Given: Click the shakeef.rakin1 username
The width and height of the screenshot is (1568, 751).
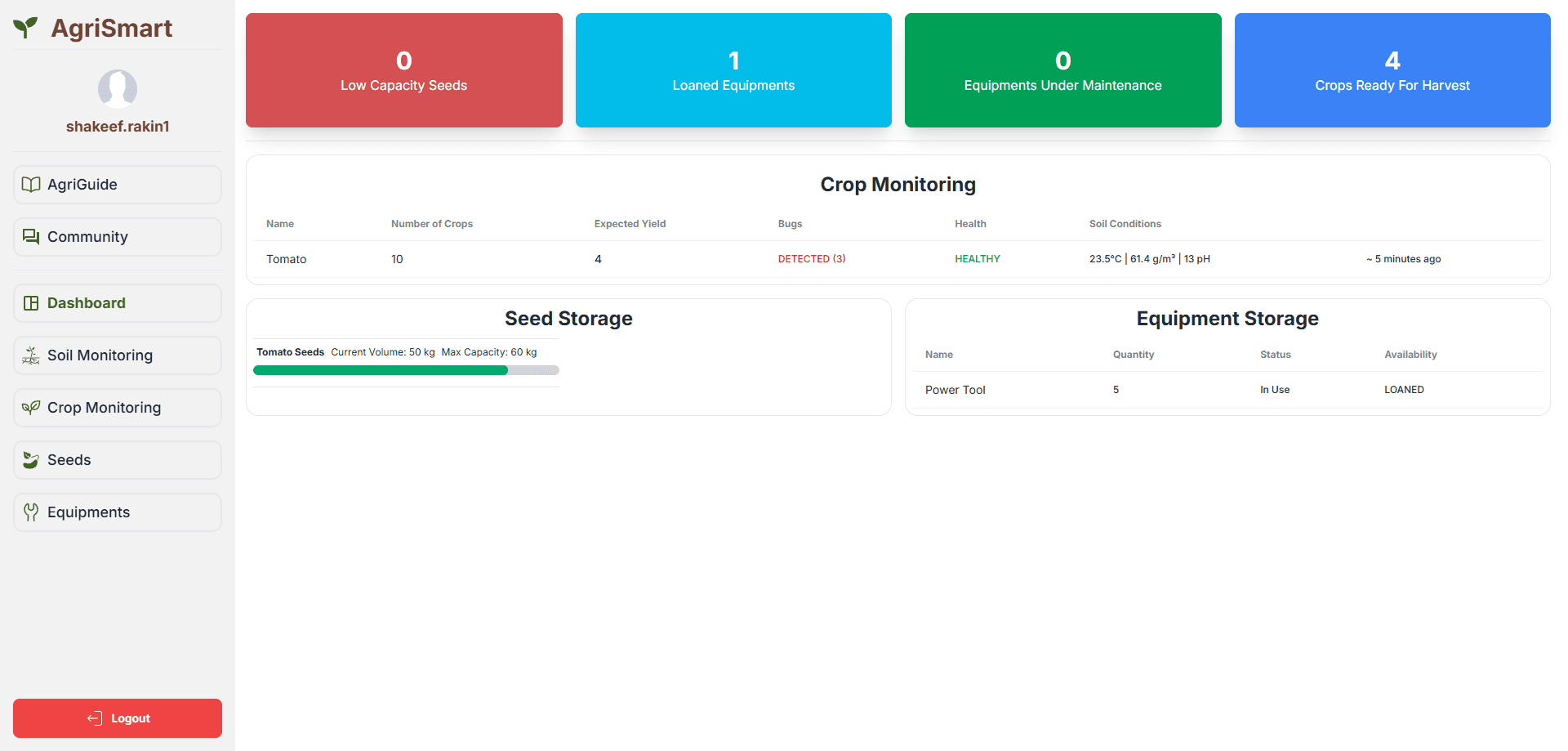Looking at the screenshot, I should (x=118, y=127).
